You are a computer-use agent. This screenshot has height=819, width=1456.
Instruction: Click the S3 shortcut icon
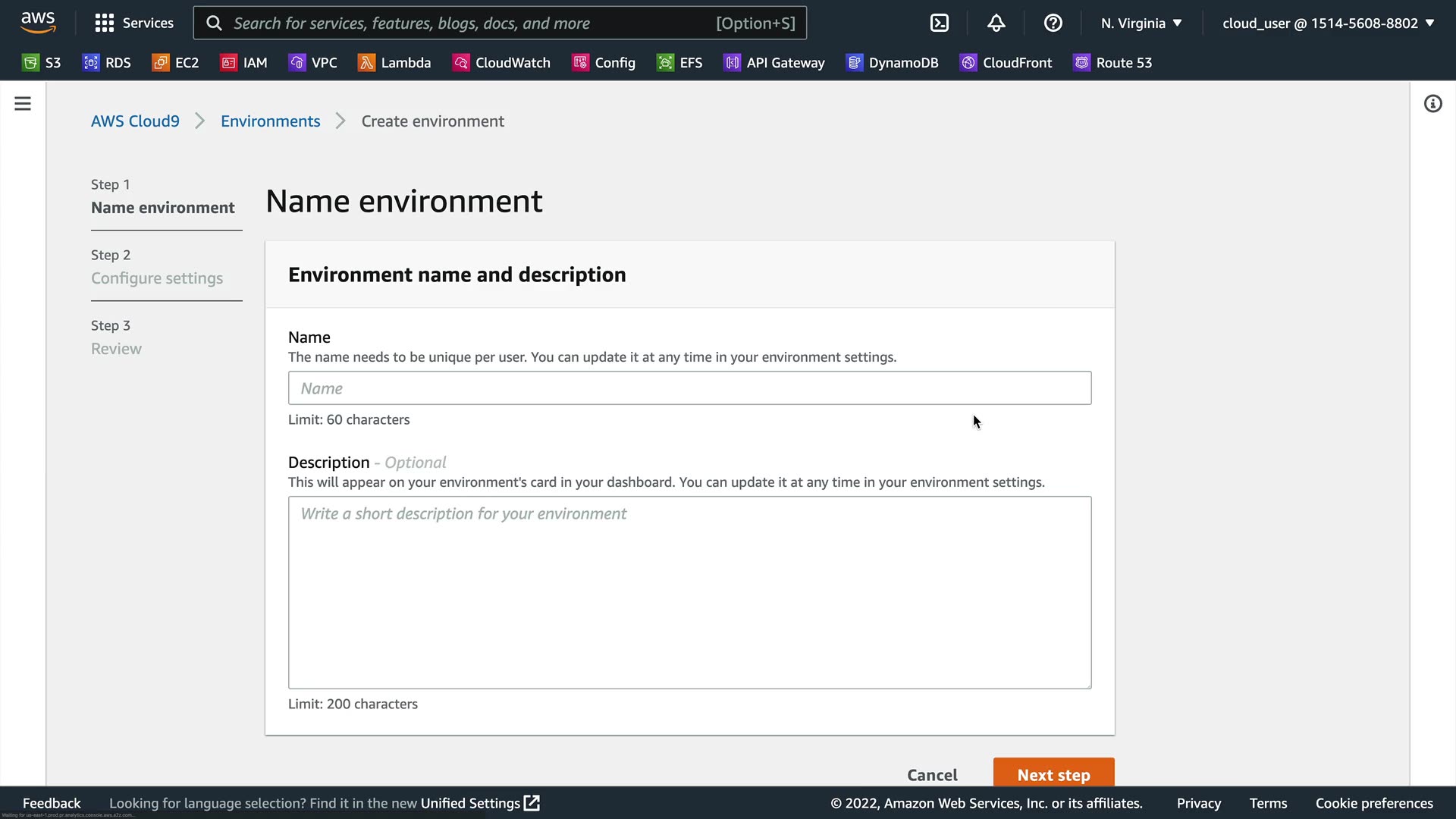pyautogui.click(x=30, y=63)
